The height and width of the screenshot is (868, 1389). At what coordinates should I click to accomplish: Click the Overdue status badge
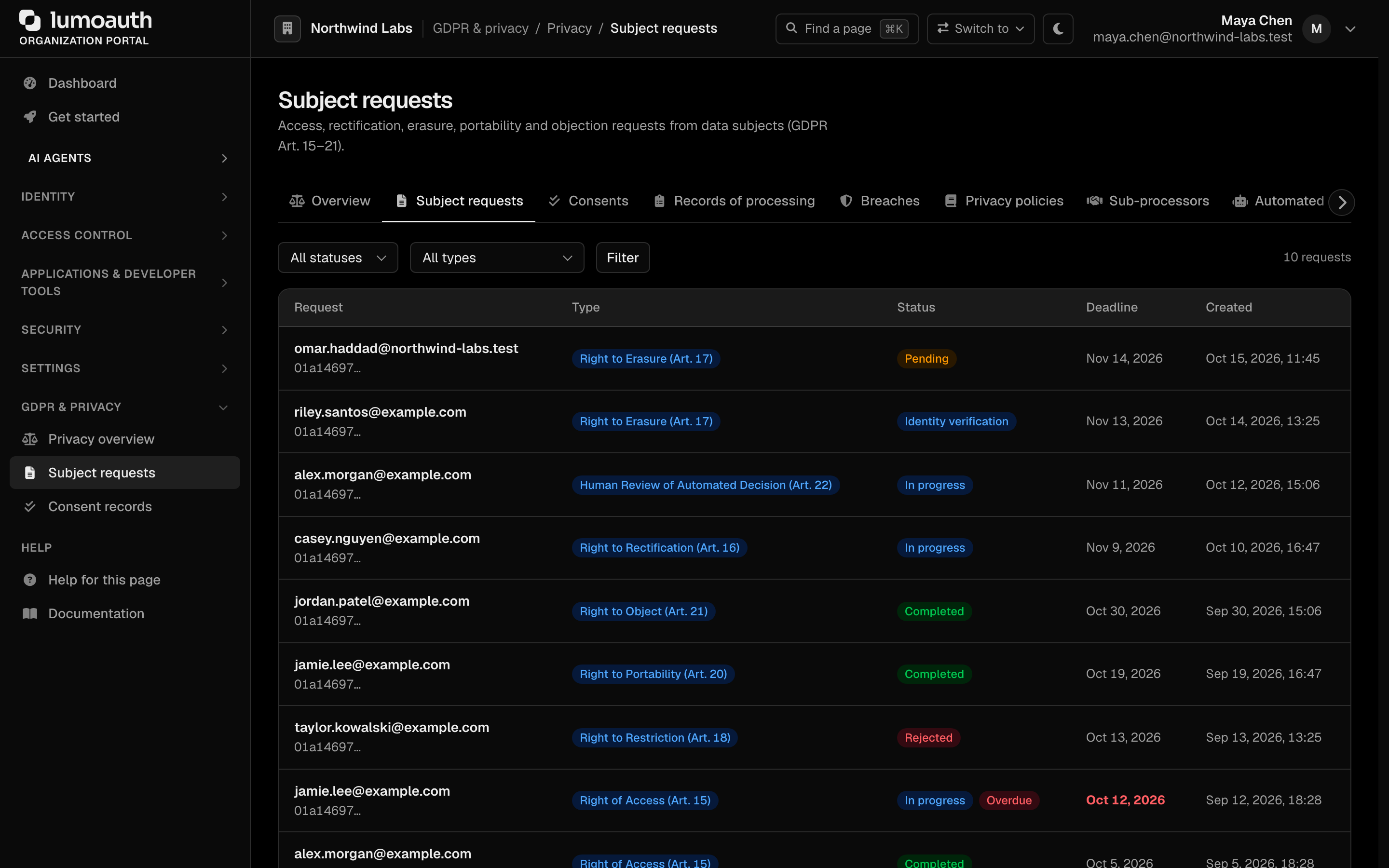pyautogui.click(x=1008, y=800)
